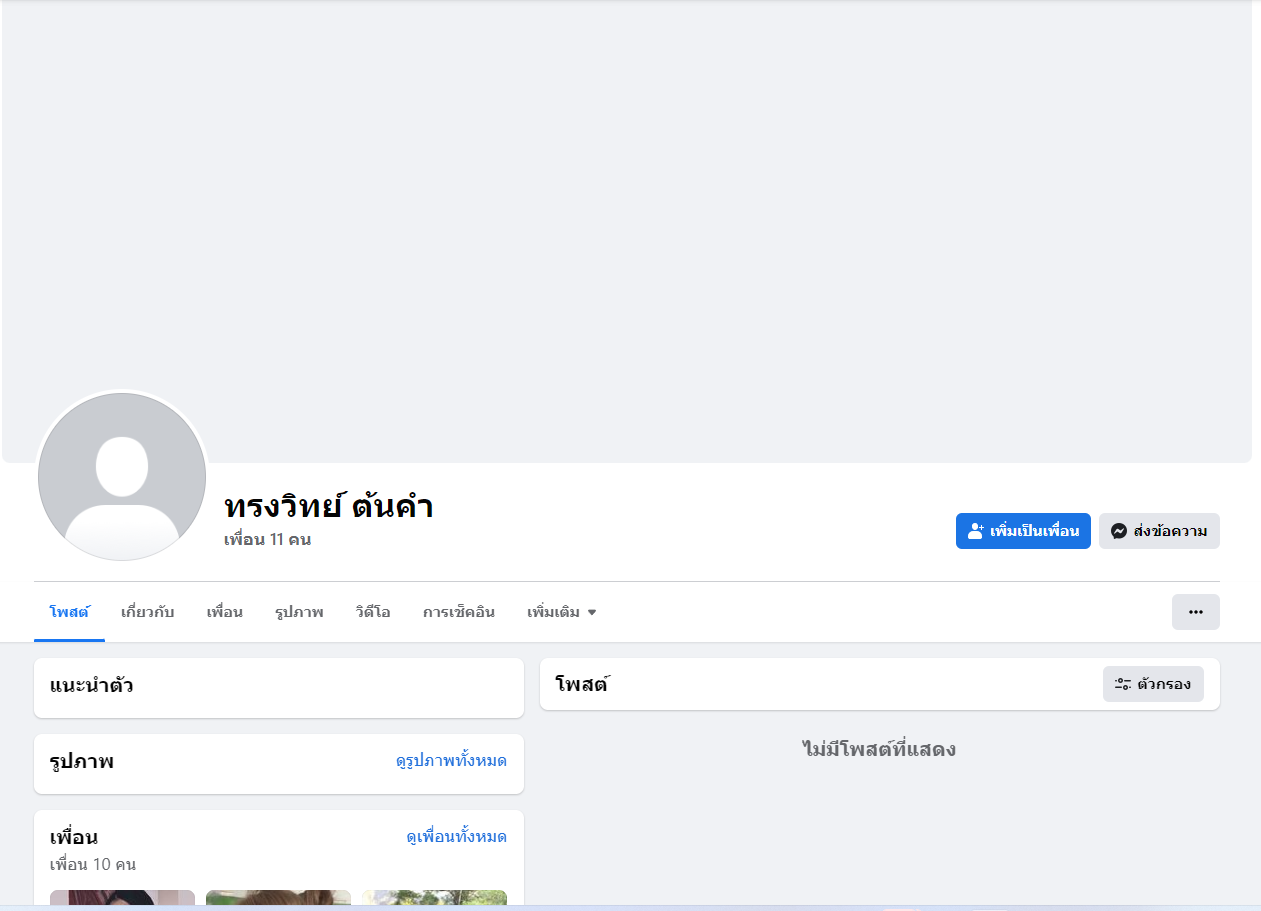Open the three-dots more options menu
The height and width of the screenshot is (911, 1261).
(1196, 612)
